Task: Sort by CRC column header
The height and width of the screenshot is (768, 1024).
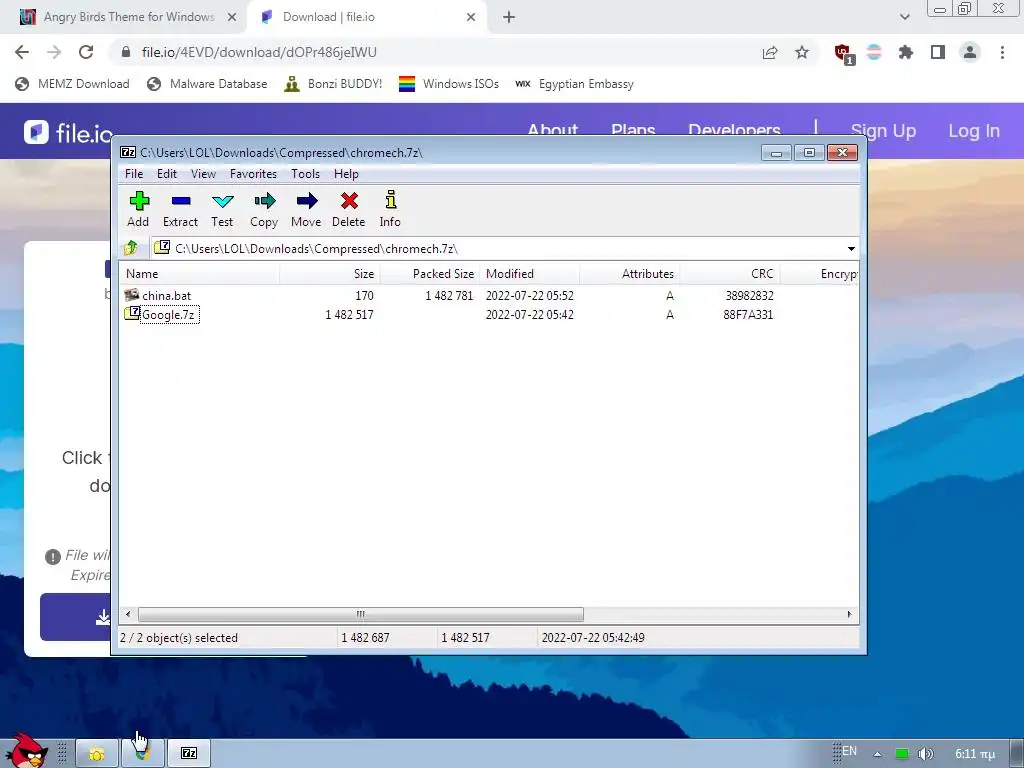Action: (729, 274)
